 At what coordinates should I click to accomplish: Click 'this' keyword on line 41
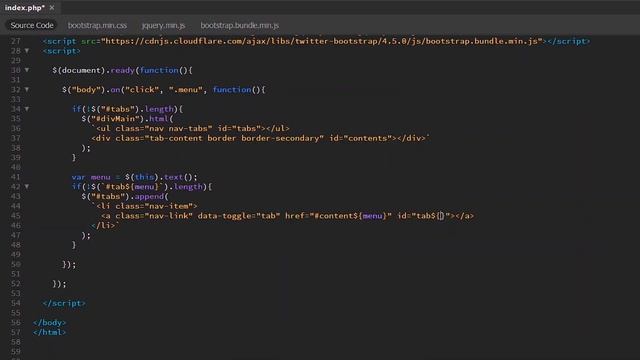pyautogui.click(x=144, y=177)
